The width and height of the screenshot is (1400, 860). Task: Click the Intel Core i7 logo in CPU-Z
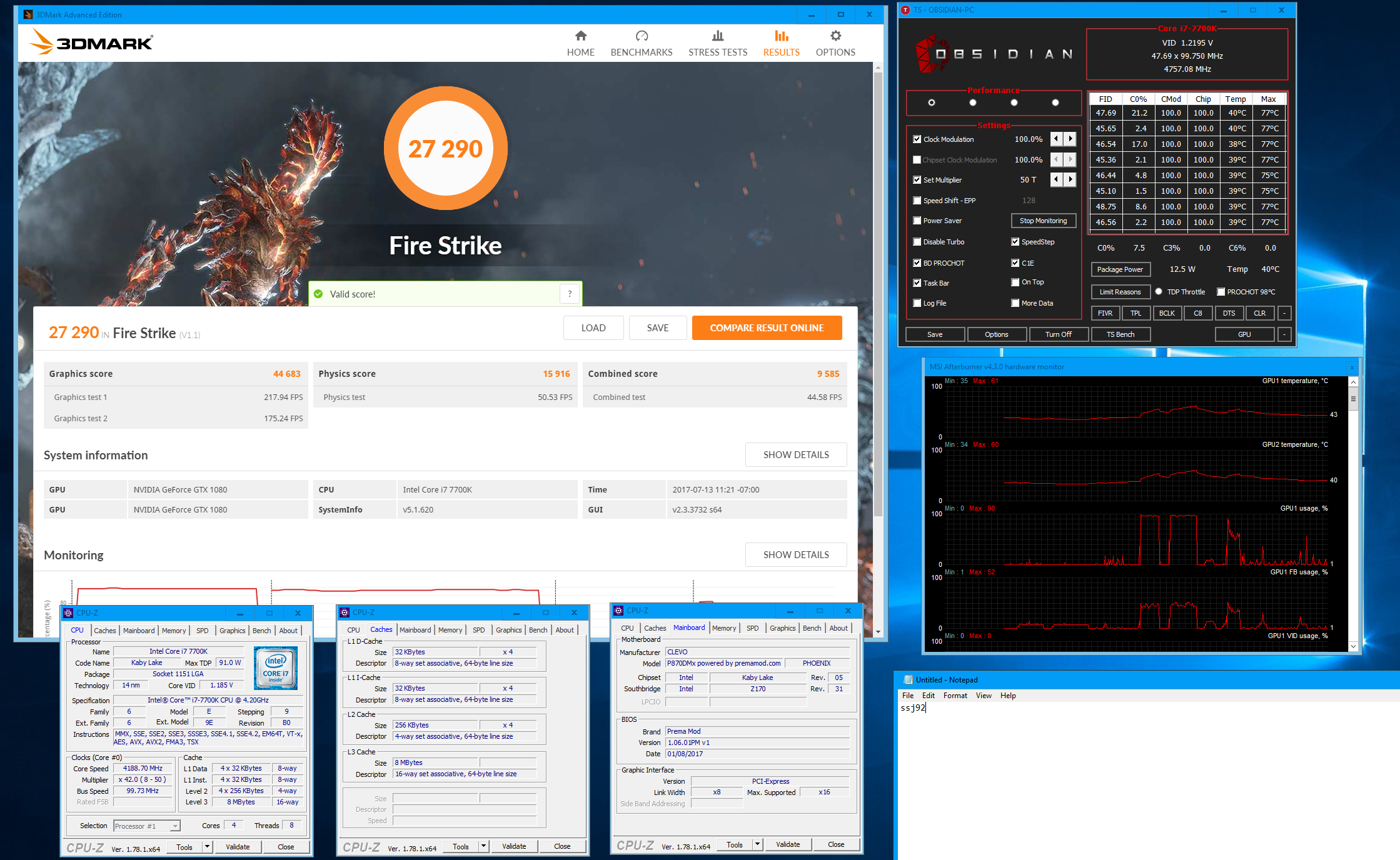click(x=276, y=667)
